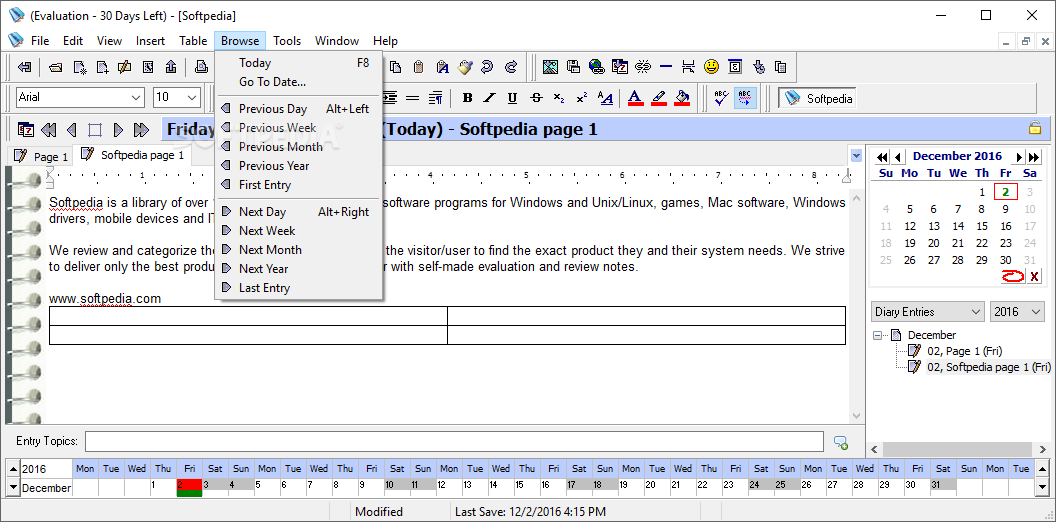Click the Paste clipboard icon
1056x522 pixels.
coord(419,67)
